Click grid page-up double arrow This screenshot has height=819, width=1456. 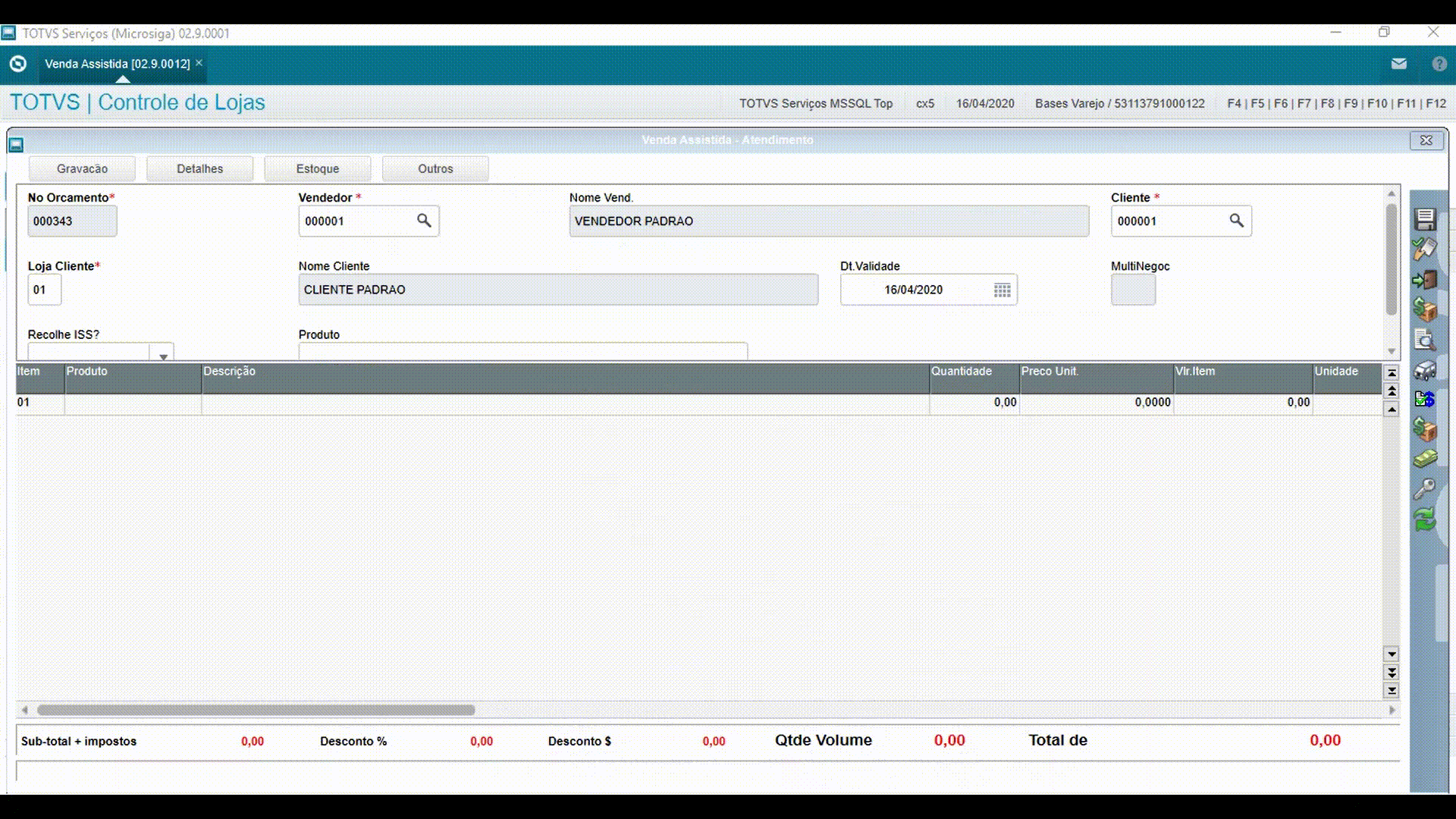(1392, 391)
